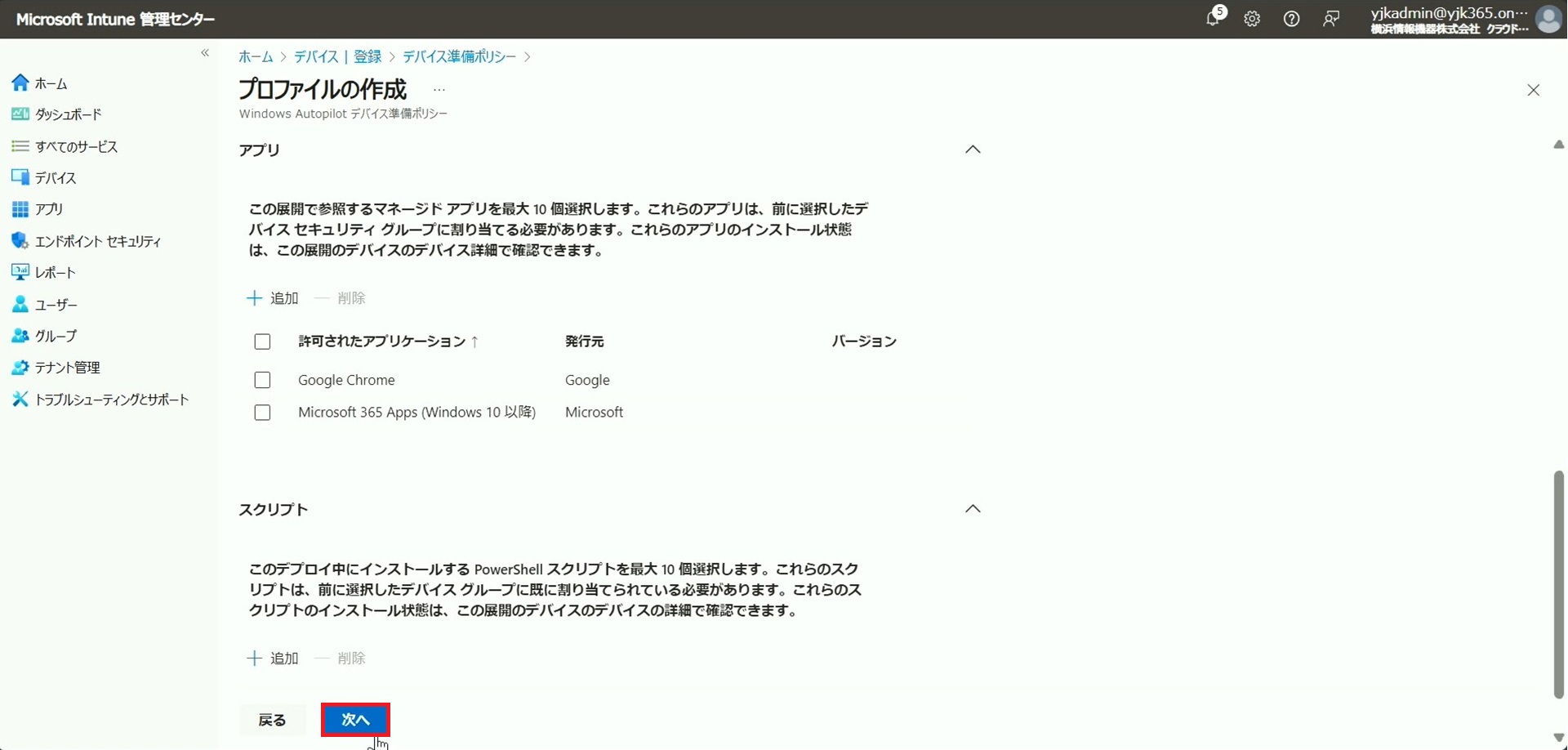Click the すべてのサービス list icon

tap(20, 146)
